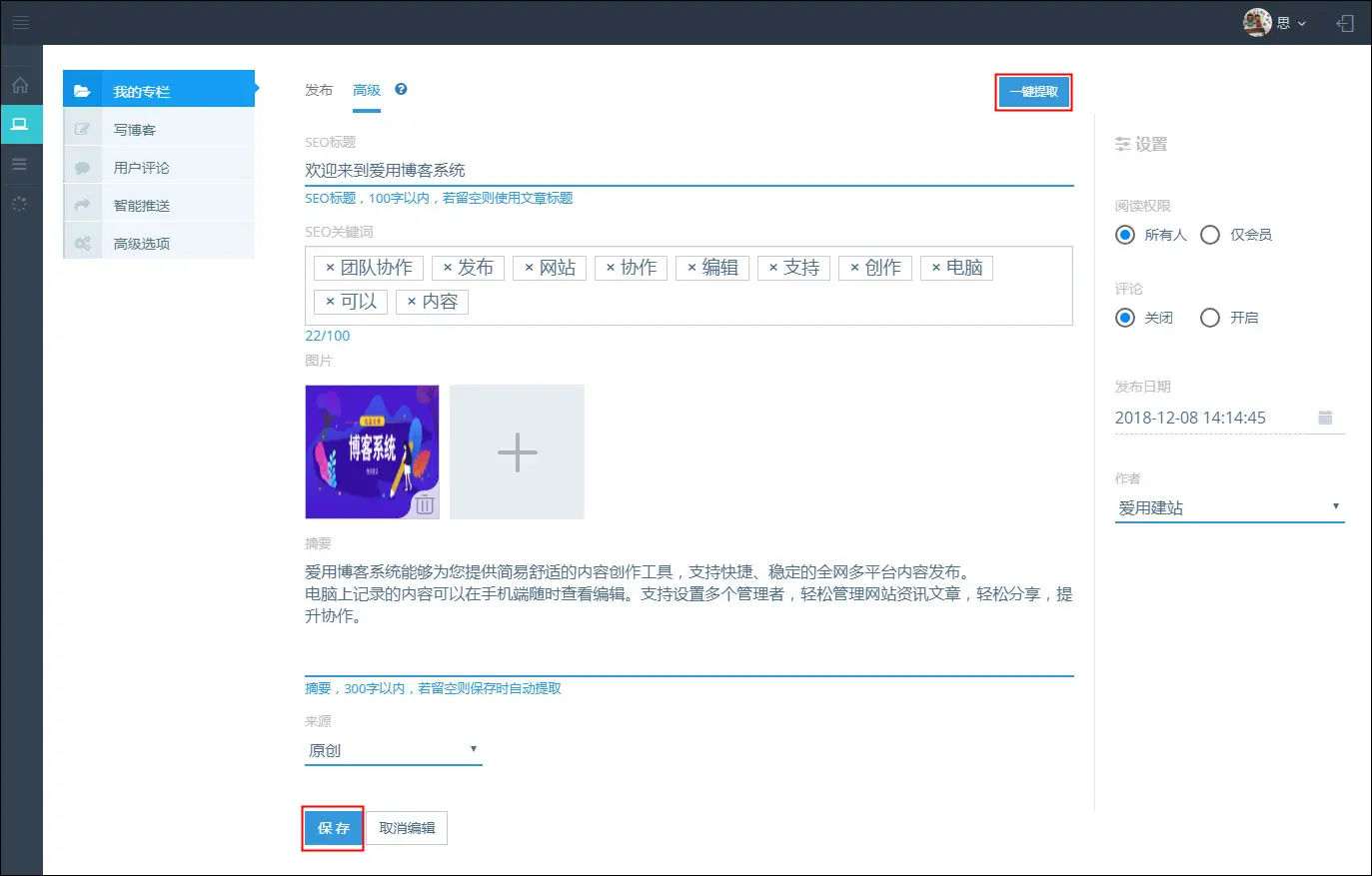Image resolution: width=1372 pixels, height=876 pixels.
Task: Open the 来源 source dropdown
Action: click(393, 750)
